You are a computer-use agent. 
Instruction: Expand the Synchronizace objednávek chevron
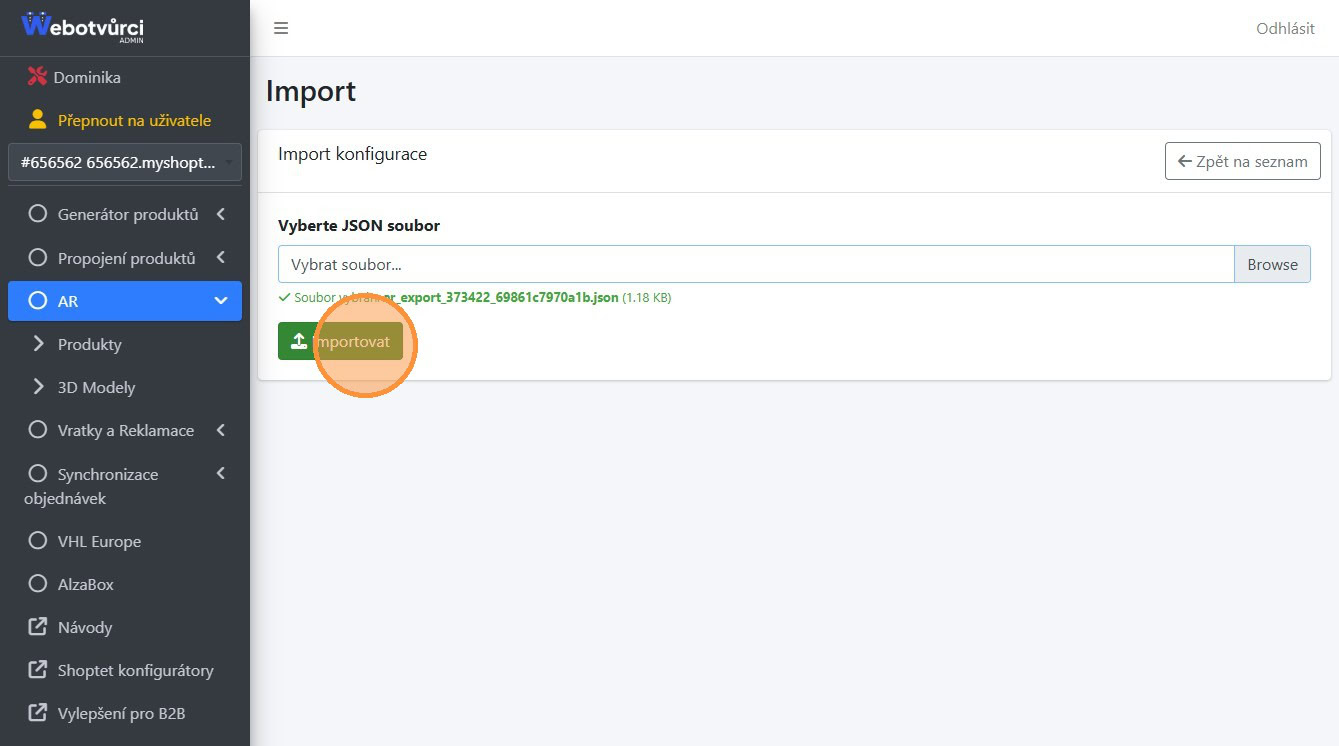click(x=221, y=473)
